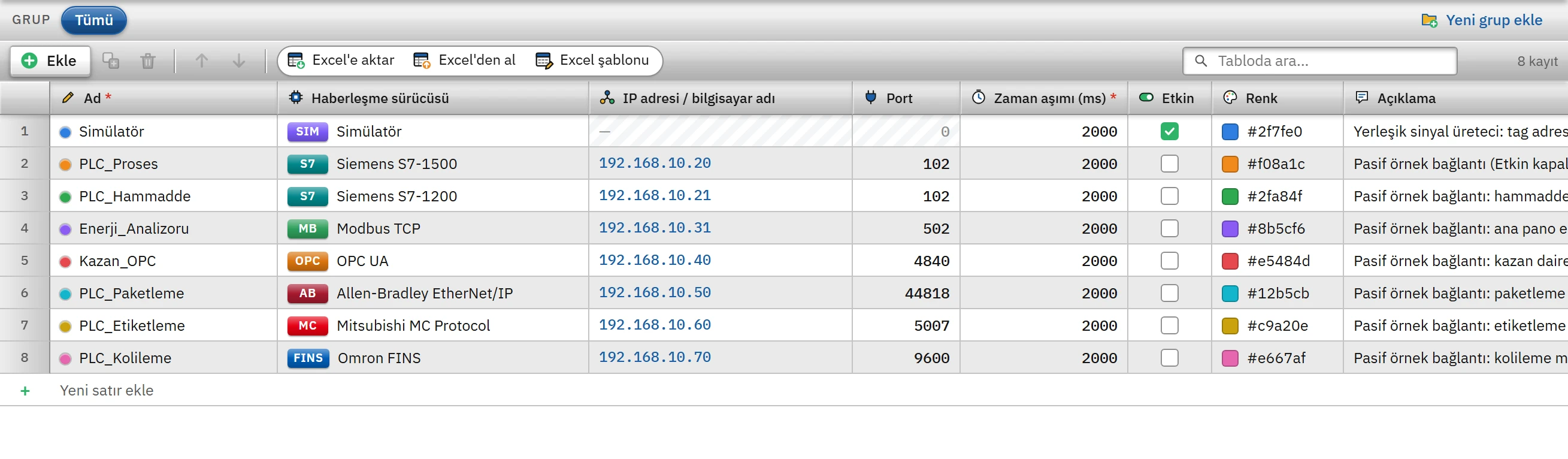Open color swatch #e667af for PLC_Kolileme
This screenshot has width=1568, height=459.
(x=1230, y=358)
